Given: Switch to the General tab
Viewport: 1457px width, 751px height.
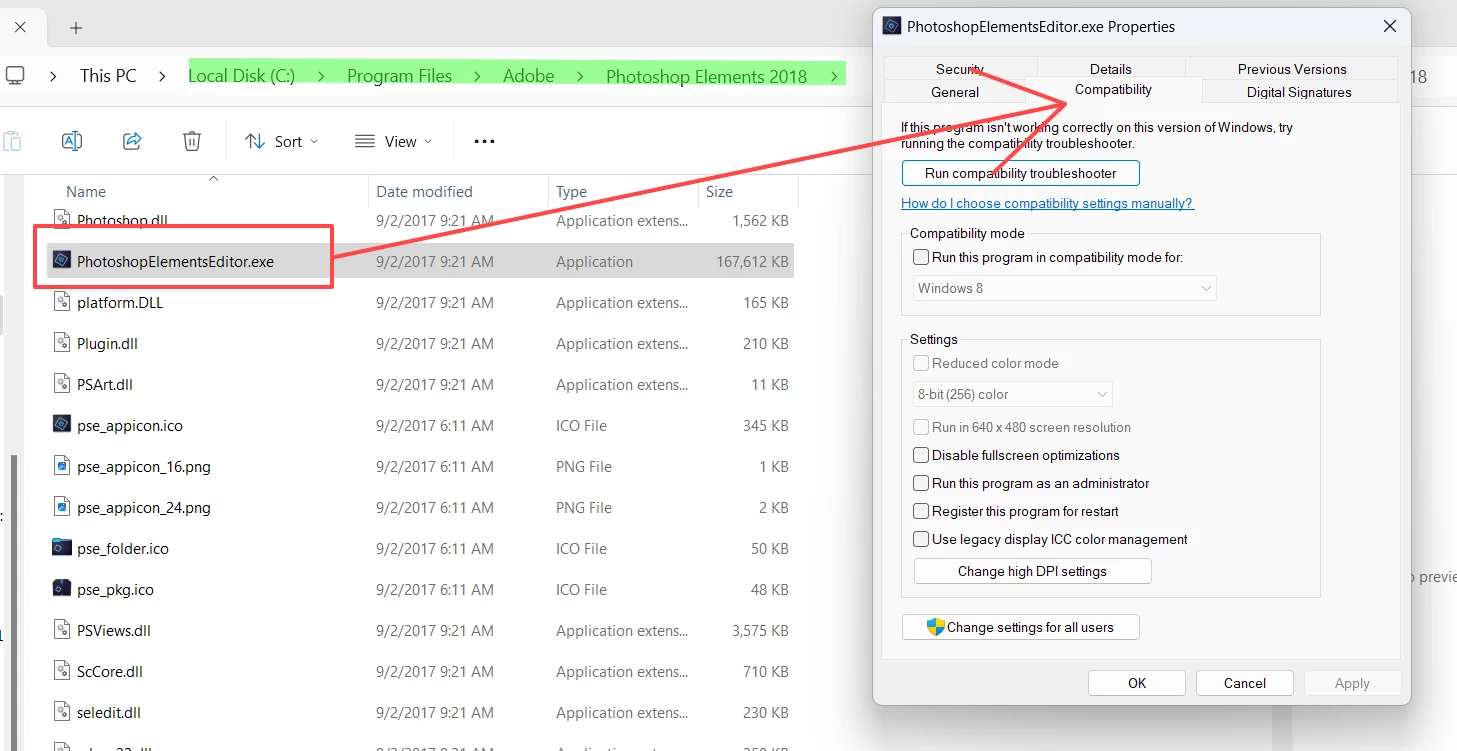Looking at the screenshot, I should (955, 92).
